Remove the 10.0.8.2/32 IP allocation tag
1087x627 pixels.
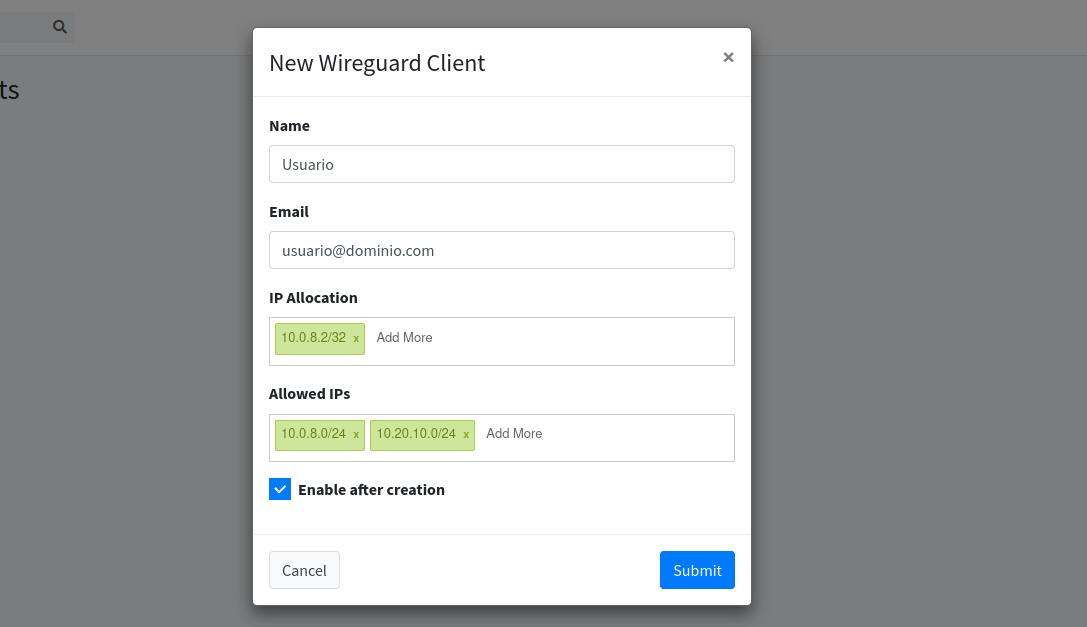click(356, 339)
